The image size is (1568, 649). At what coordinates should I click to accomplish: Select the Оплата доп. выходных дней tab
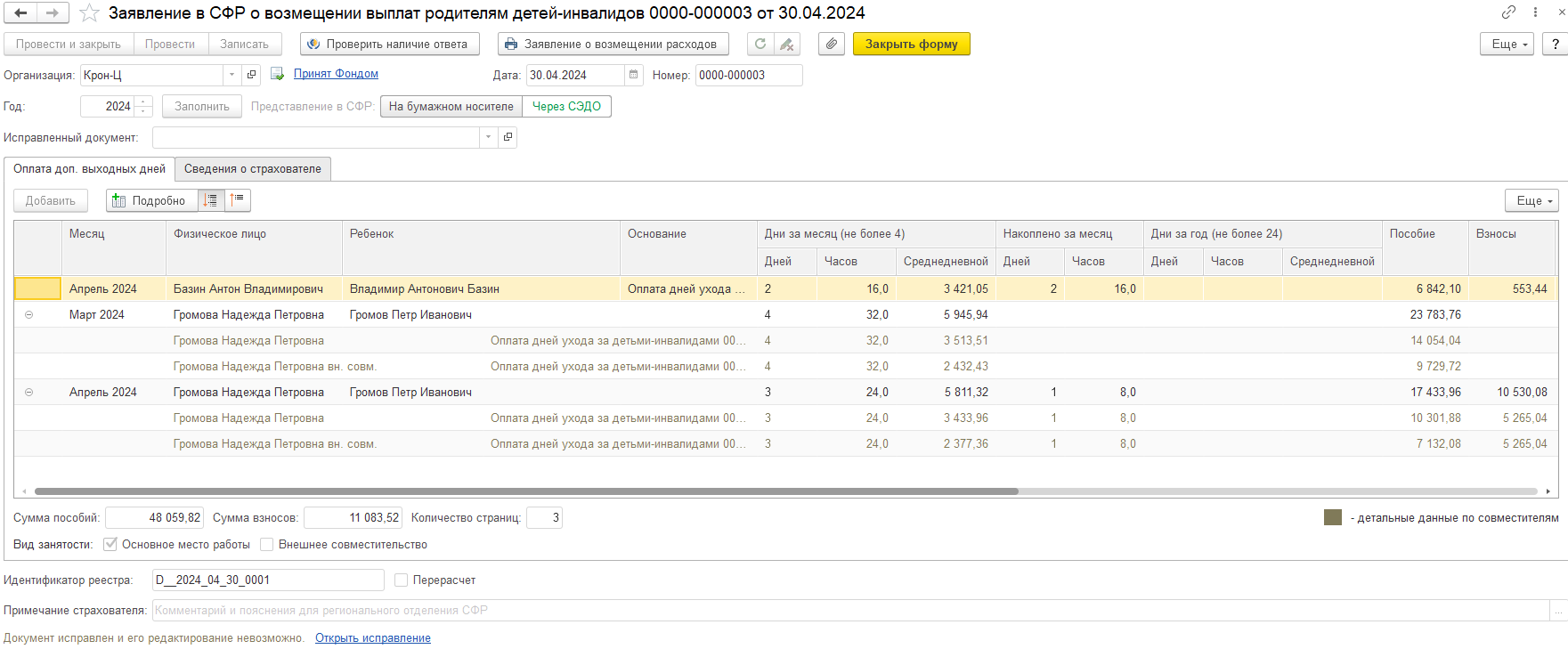(89, 168)
